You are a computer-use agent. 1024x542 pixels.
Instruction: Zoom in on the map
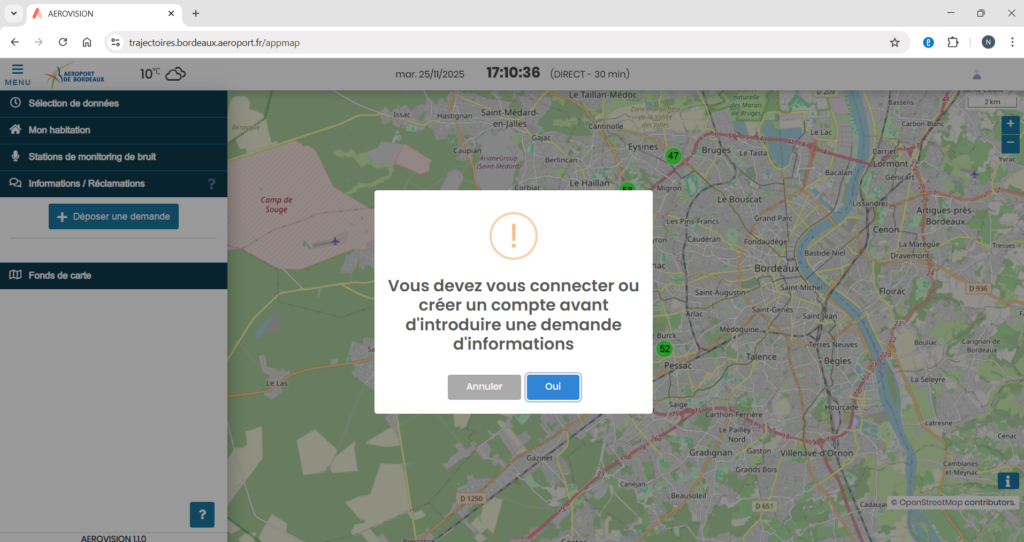(x=1010, y=123)
